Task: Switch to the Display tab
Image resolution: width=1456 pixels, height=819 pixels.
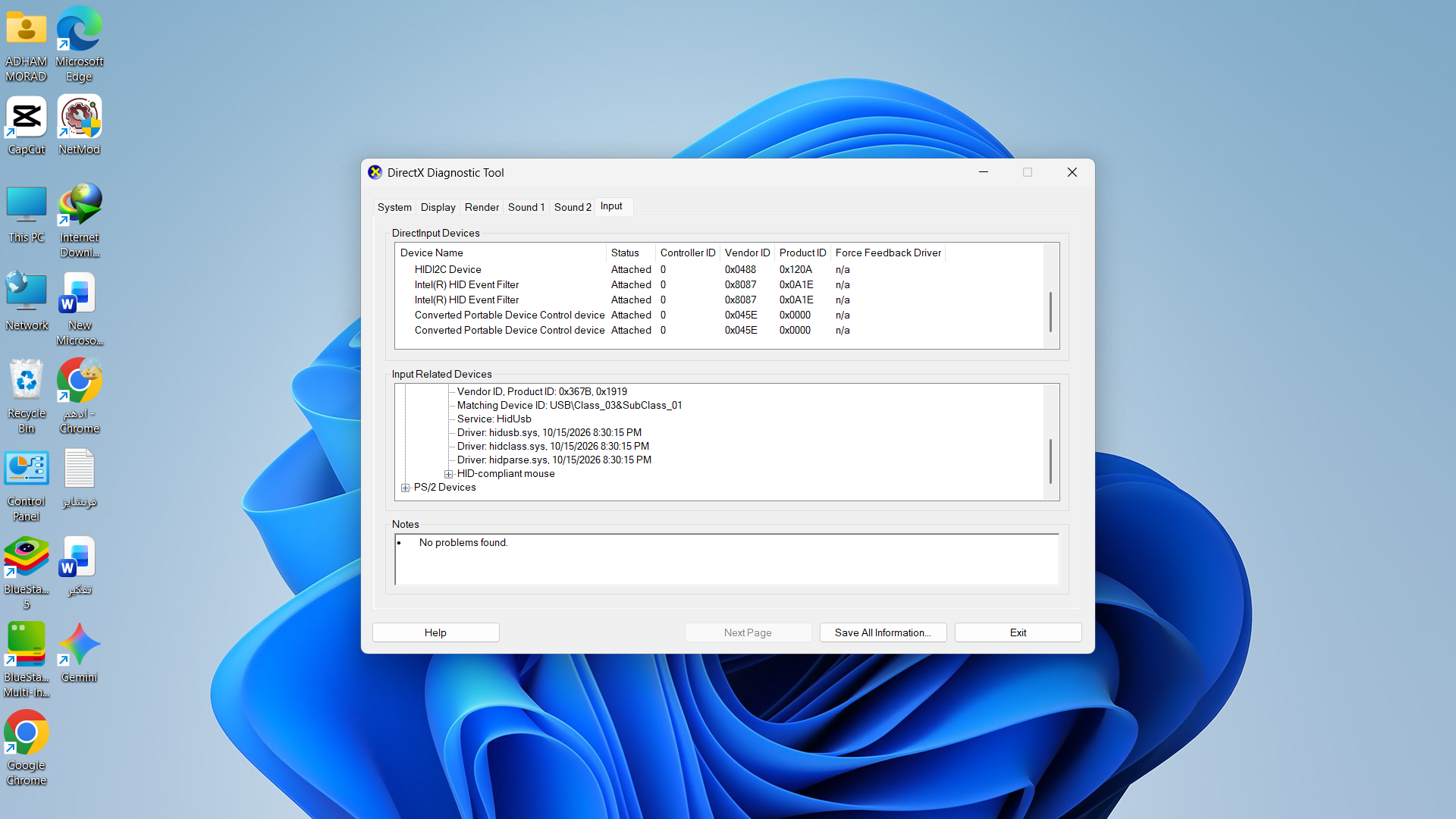Action: click(438, 207)
